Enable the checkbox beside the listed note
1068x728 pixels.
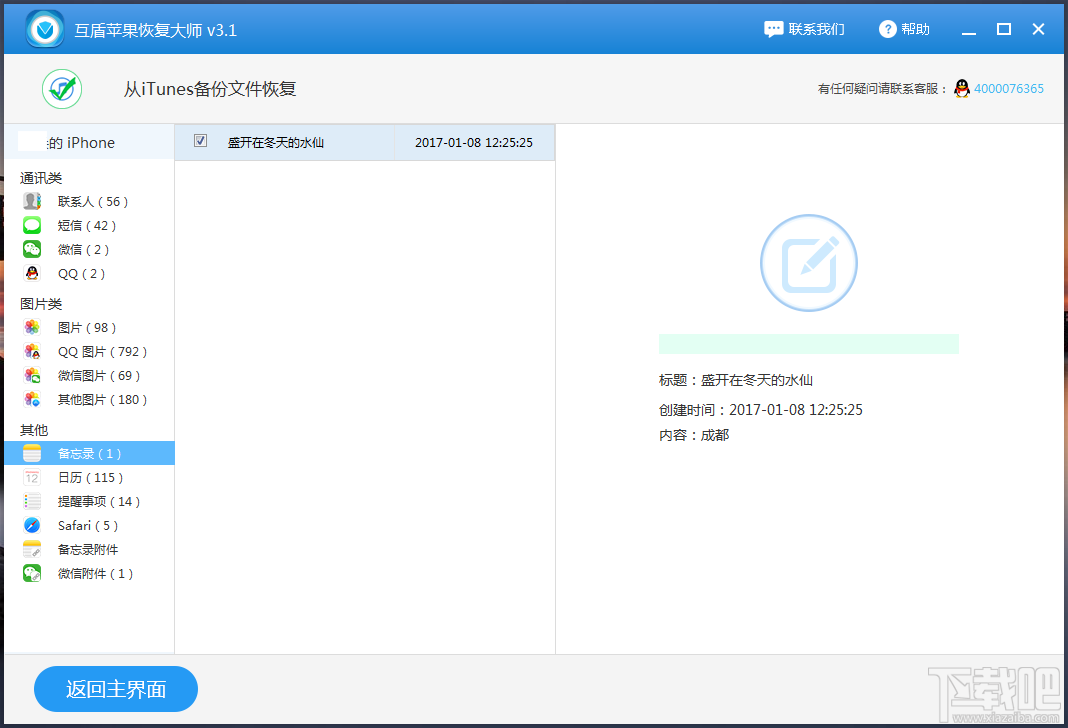pyautogui.click(x=200, y=142)
